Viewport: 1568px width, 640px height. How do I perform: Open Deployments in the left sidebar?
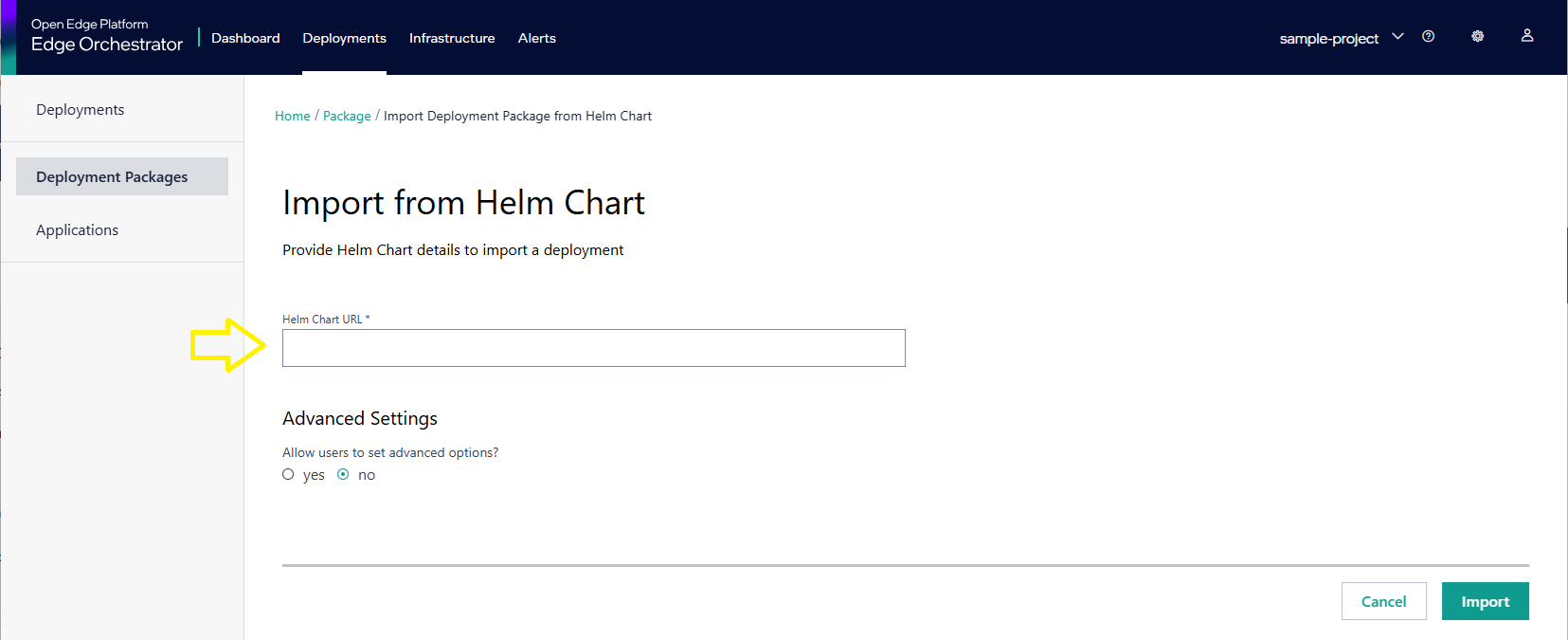click(81, 110)
